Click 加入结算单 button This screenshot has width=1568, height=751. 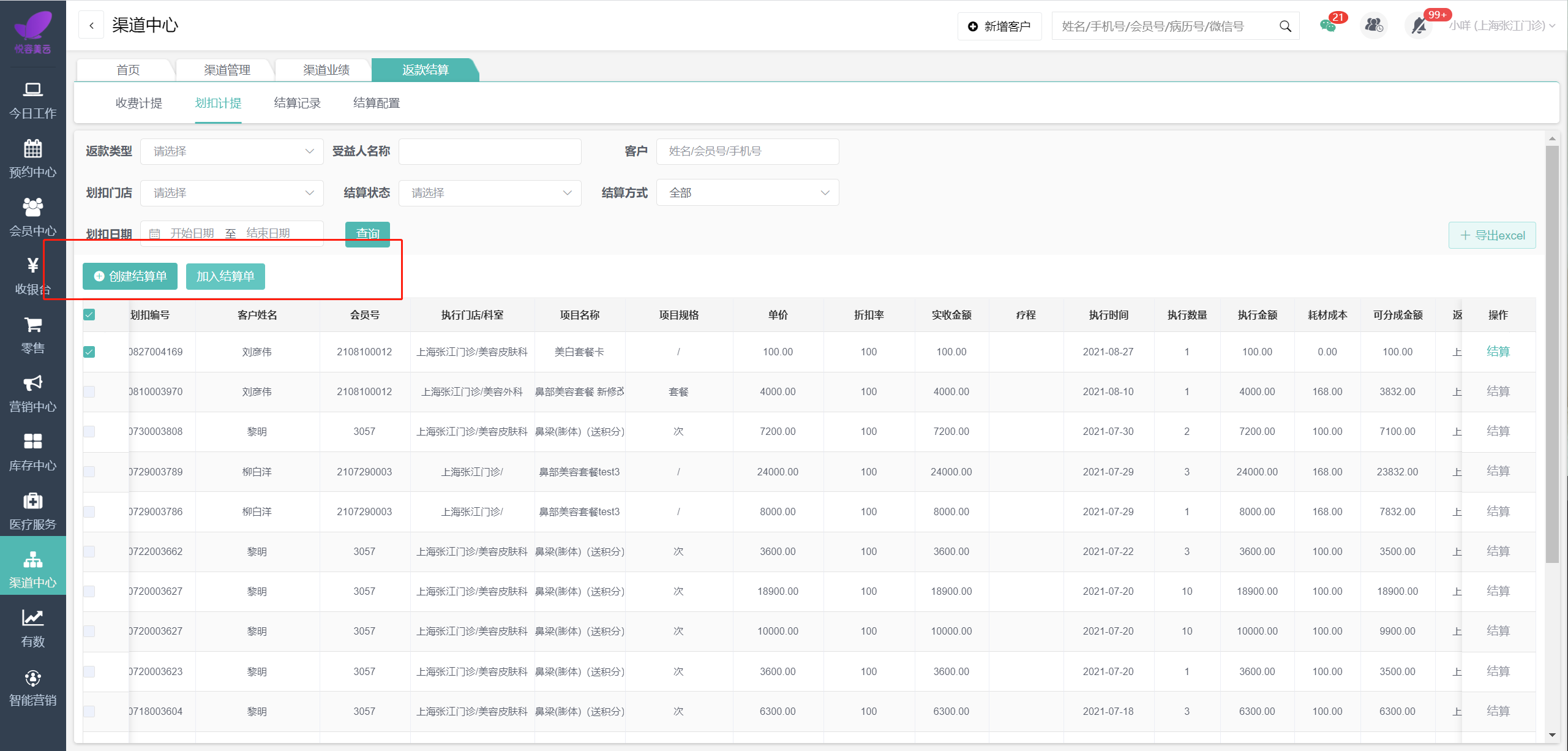(x=225, y=276)
